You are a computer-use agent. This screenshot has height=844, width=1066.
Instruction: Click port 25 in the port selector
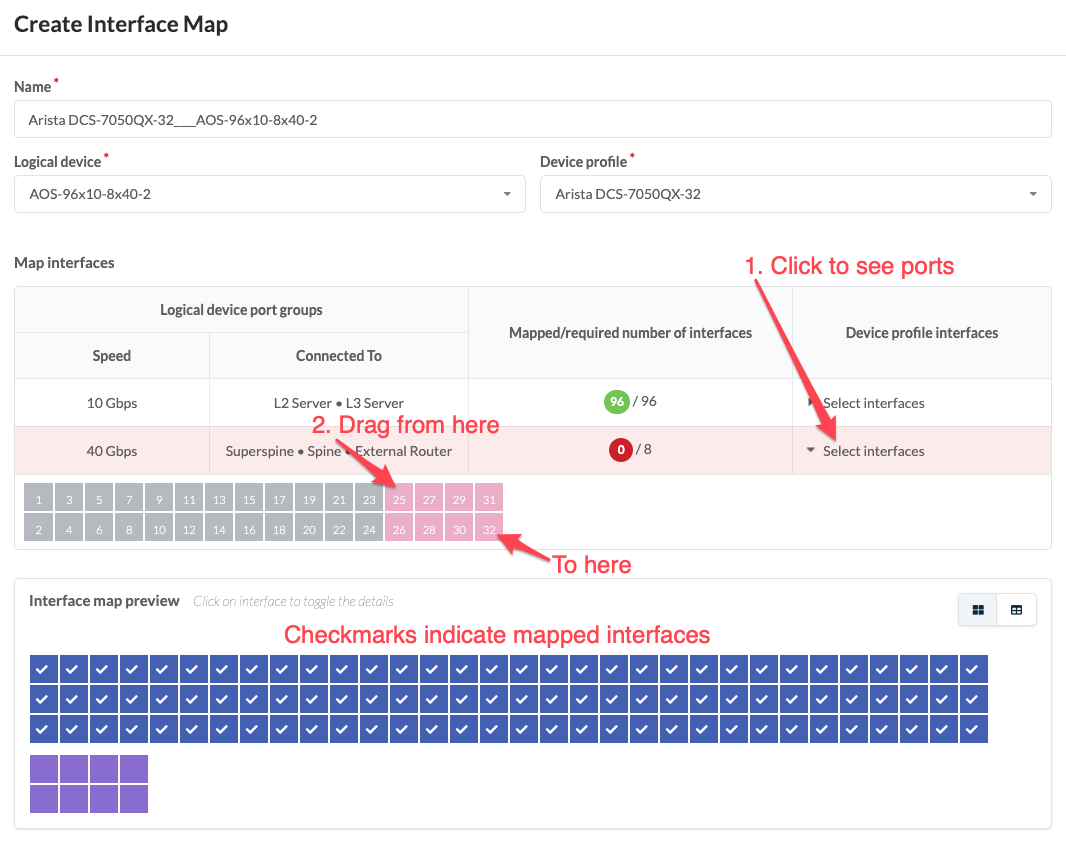pos(399,499)
